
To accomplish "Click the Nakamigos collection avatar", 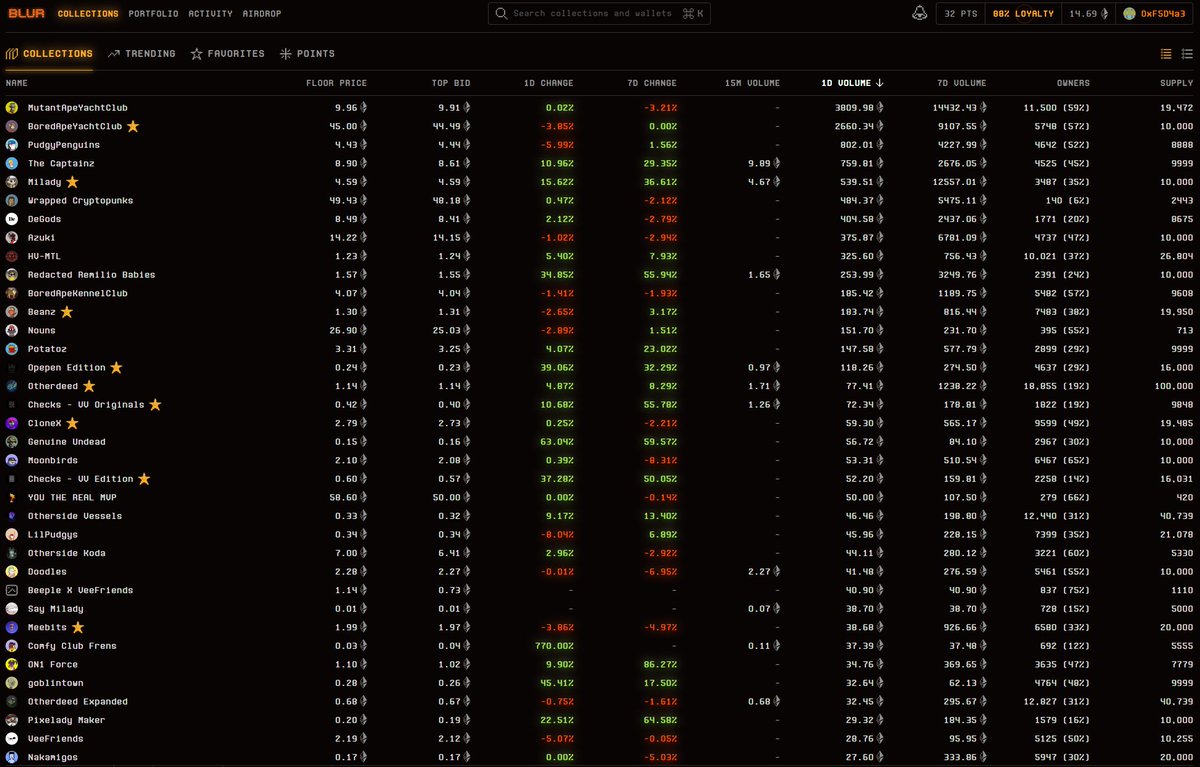I will (x=12, y=757).
